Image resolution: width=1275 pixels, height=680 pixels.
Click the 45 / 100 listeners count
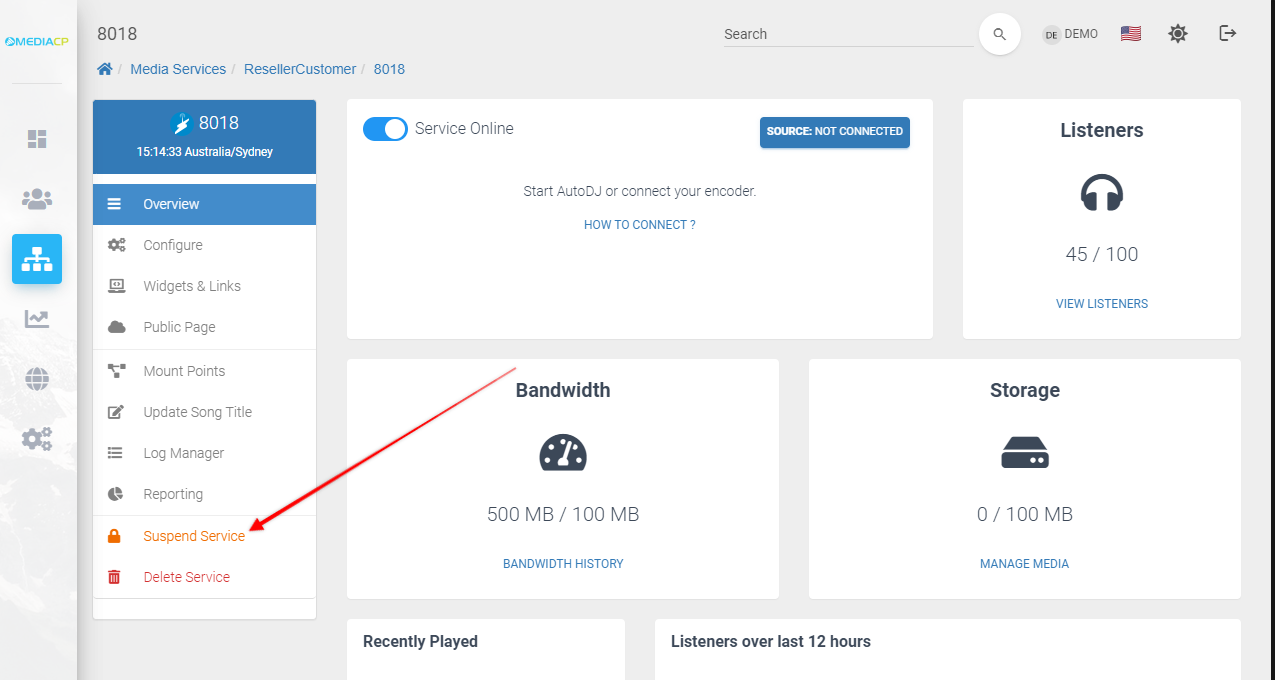1102,254
